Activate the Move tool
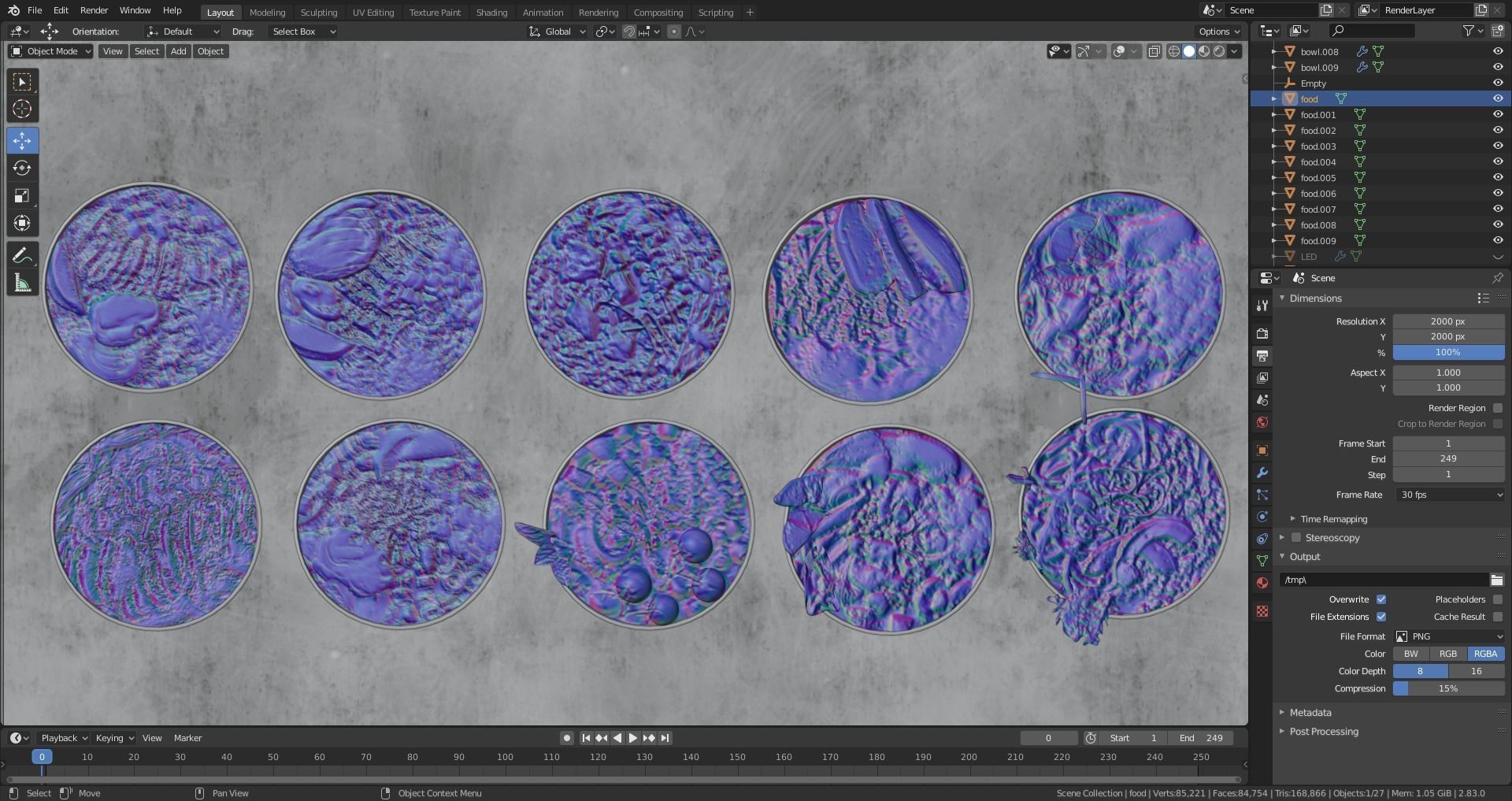Image resolution: width=1512 pixels, height=801 pixels. point(22,141)
